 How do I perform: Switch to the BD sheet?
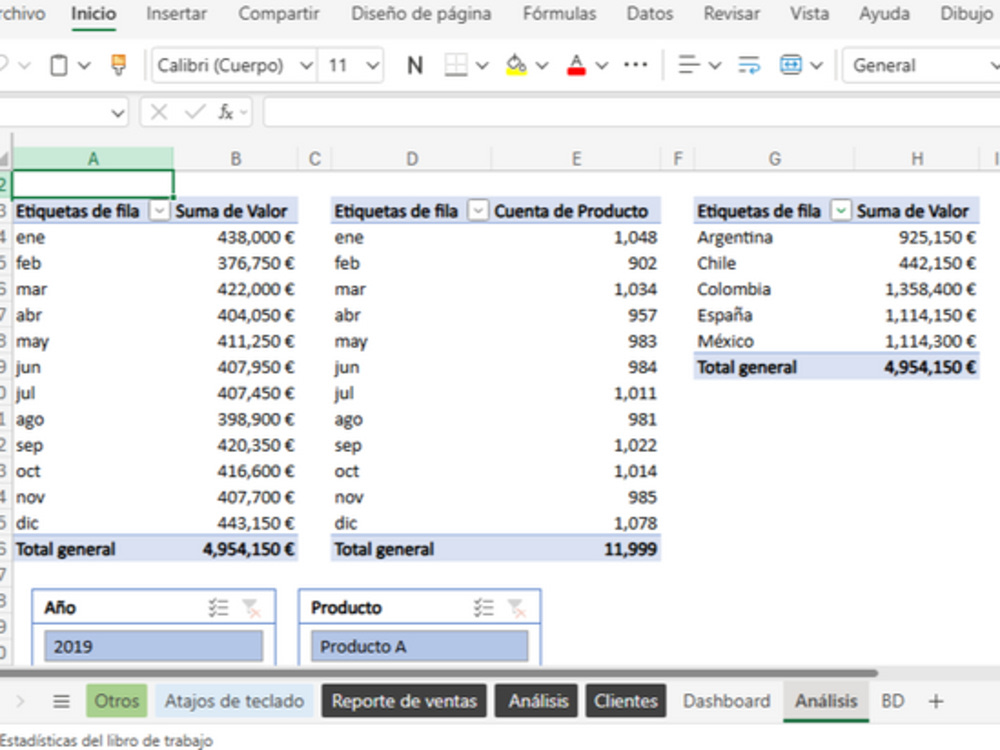pyautogui.click(x=893, y=701)
